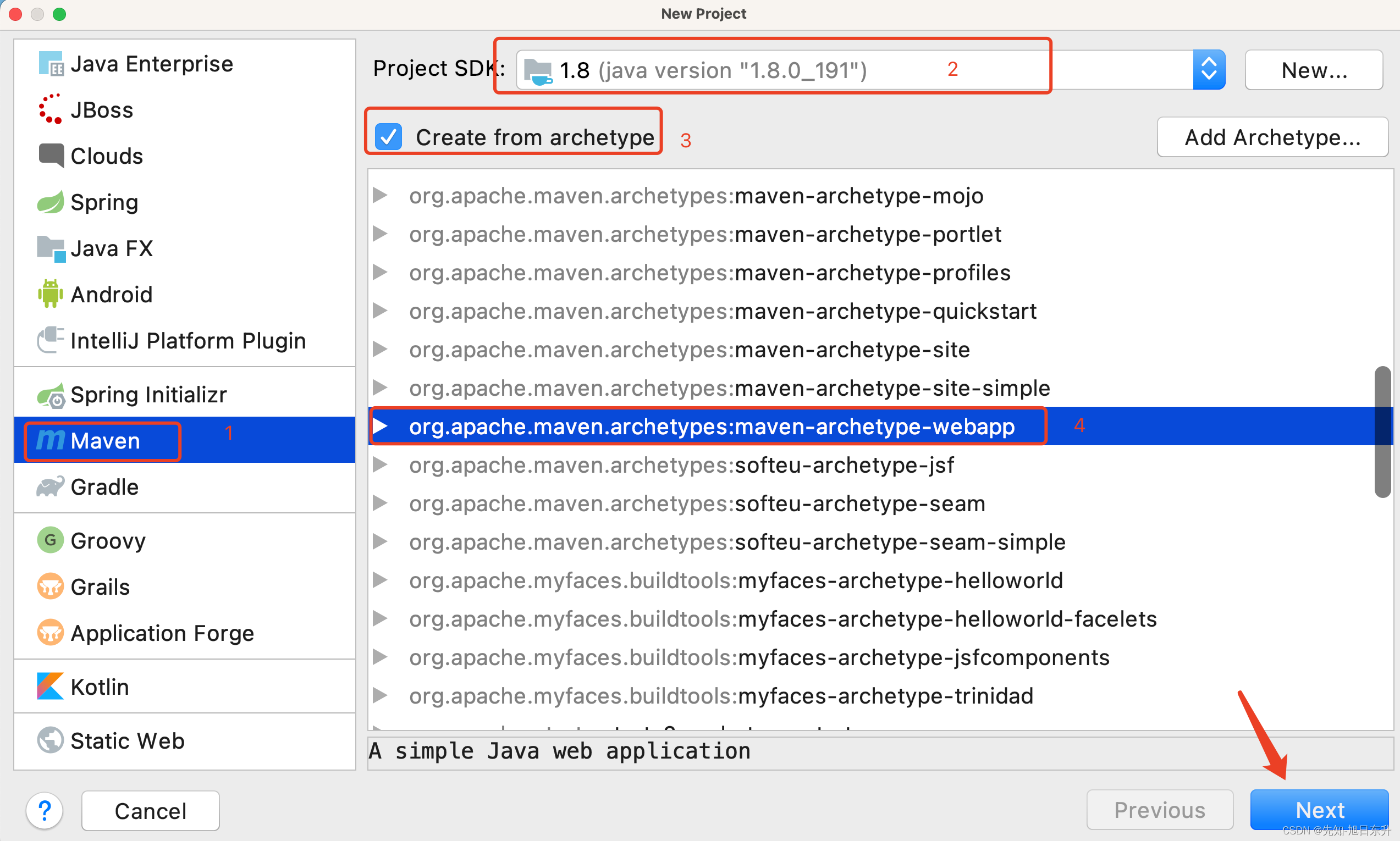The image size is (1400, 841).
Task: Select the JBoss project type
Action: (185, 109)
